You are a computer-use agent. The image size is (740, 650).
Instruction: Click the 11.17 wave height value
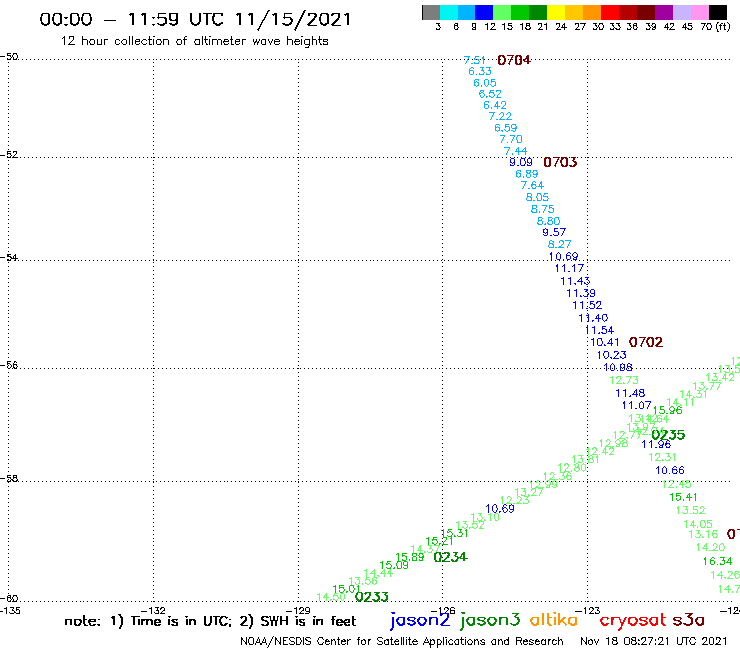tap(569, 269)
